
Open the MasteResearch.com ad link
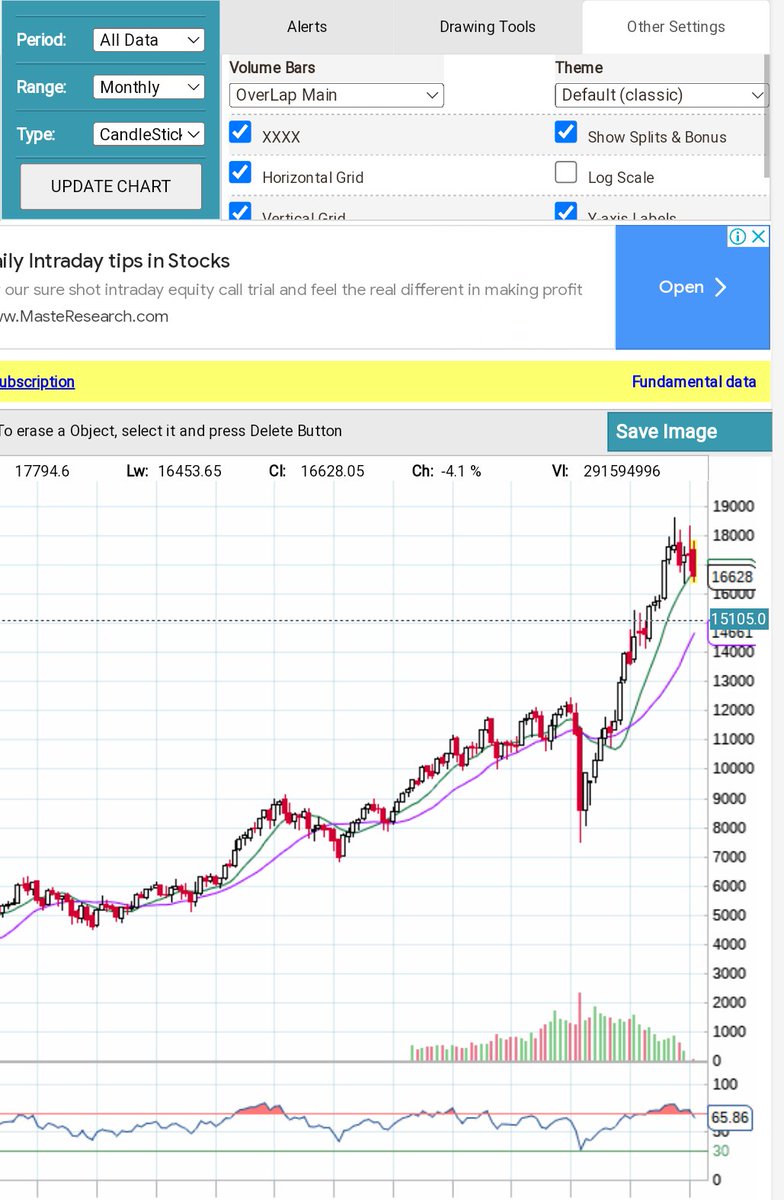[84, 316]
